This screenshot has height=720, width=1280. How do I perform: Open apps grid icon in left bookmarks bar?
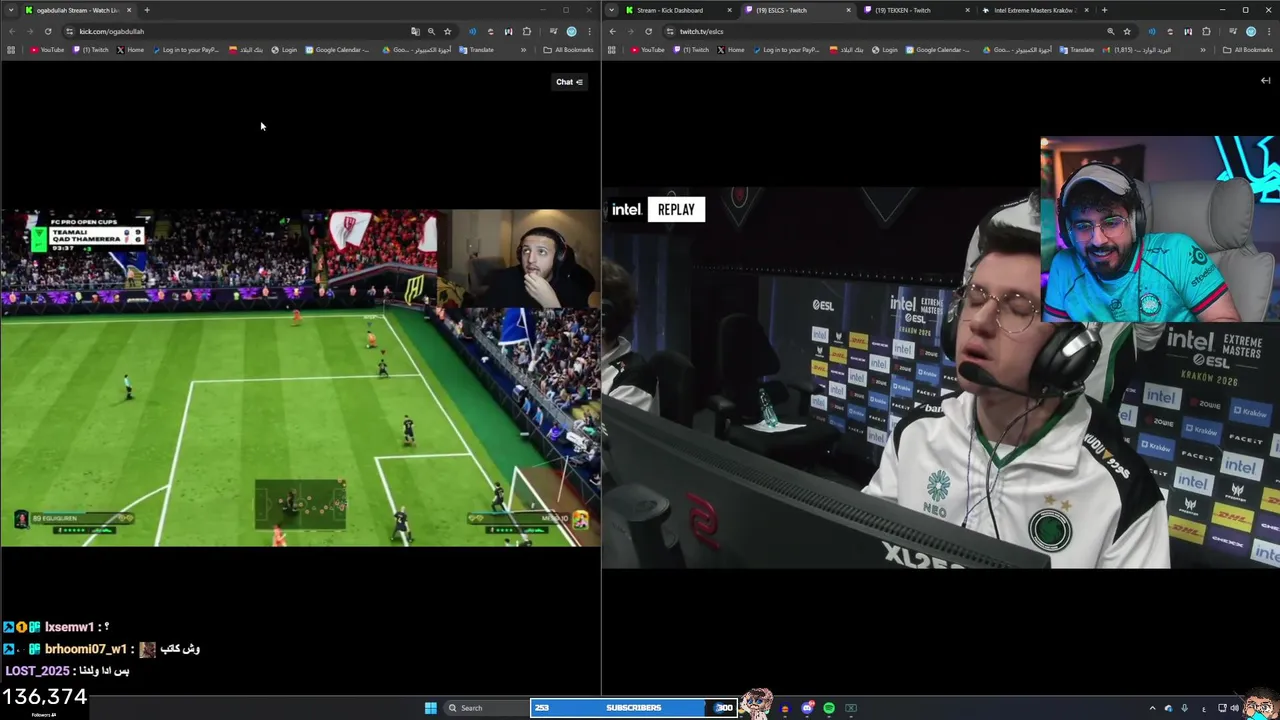(x=11, y=50)
